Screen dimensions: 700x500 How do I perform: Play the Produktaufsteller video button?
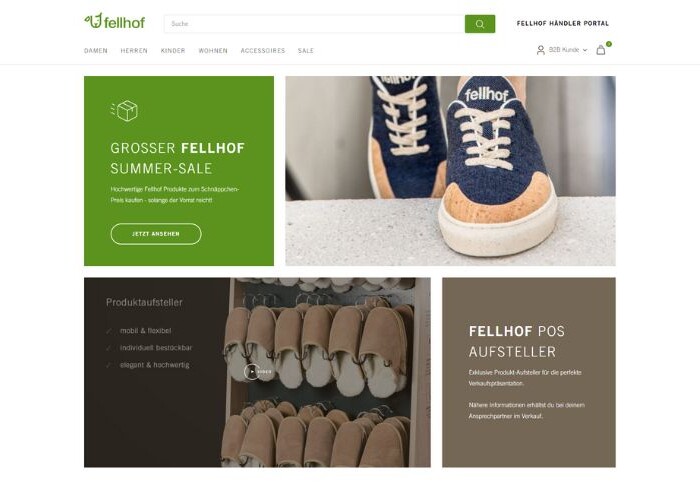tap(252, 372)
